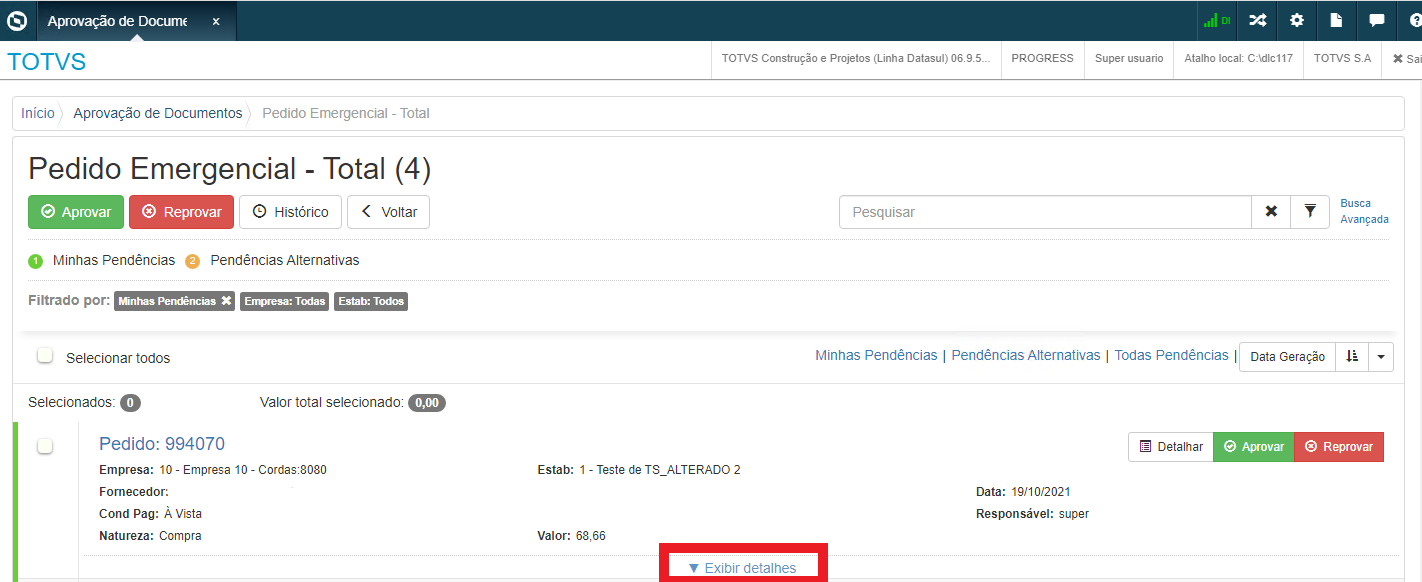Open the Aprovação de Documentos tab

pos(117,21)
